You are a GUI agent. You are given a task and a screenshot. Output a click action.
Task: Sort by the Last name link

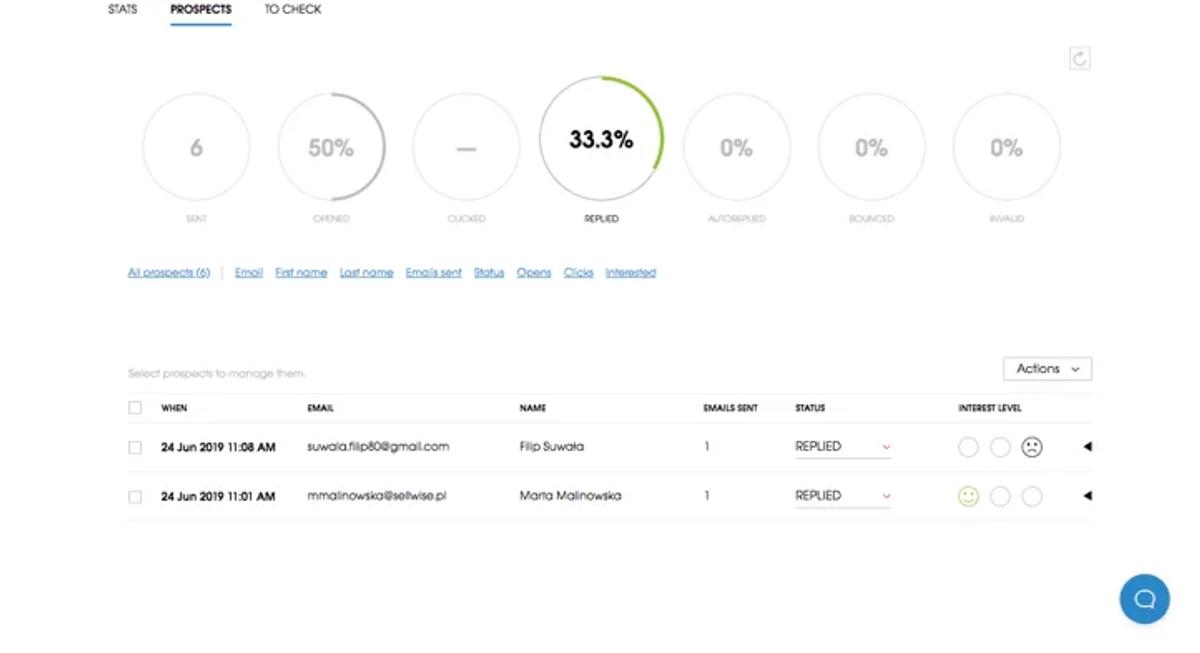coord(366,273)
